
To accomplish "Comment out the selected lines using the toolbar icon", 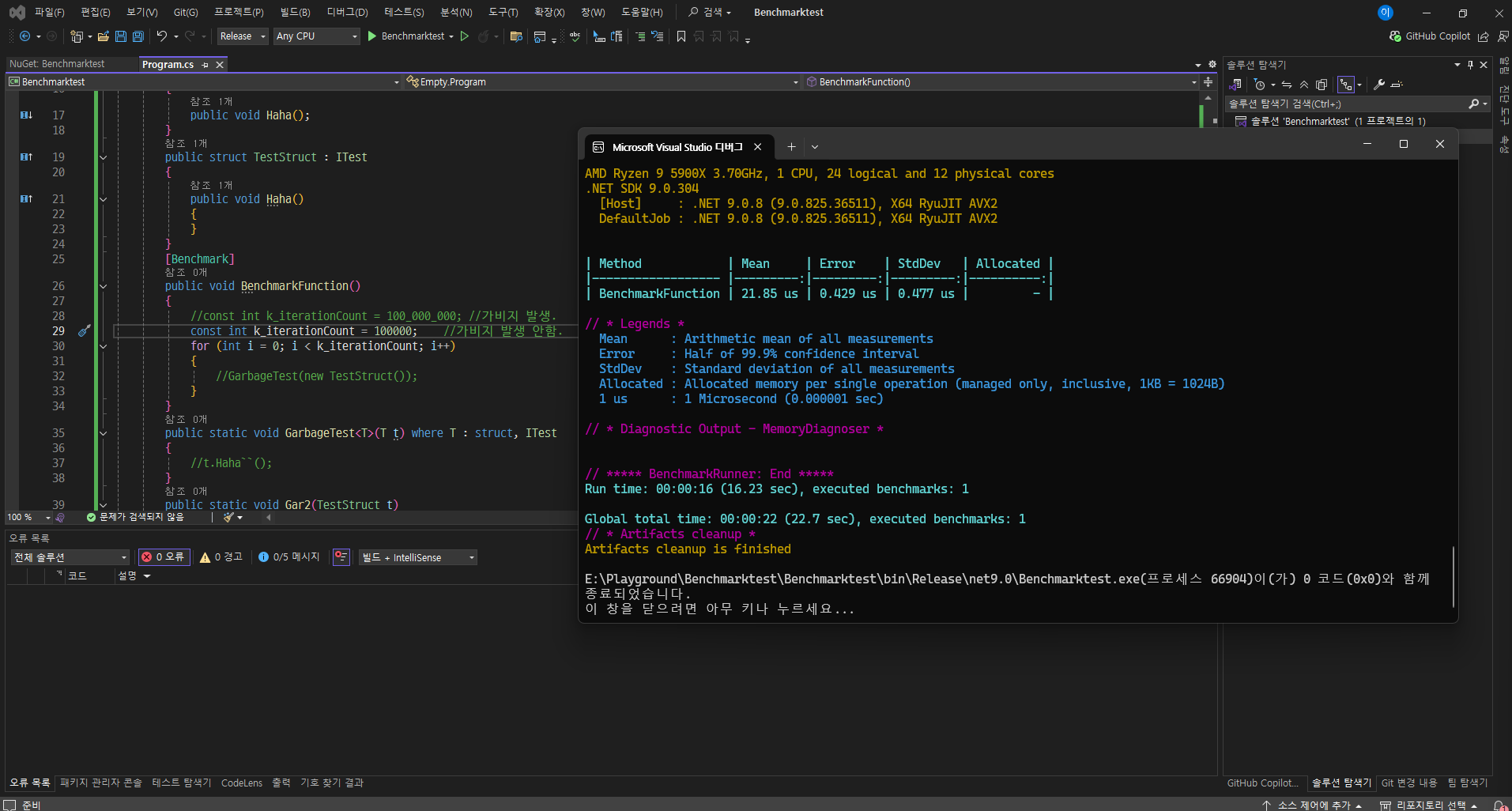I will tap(640, 36).
